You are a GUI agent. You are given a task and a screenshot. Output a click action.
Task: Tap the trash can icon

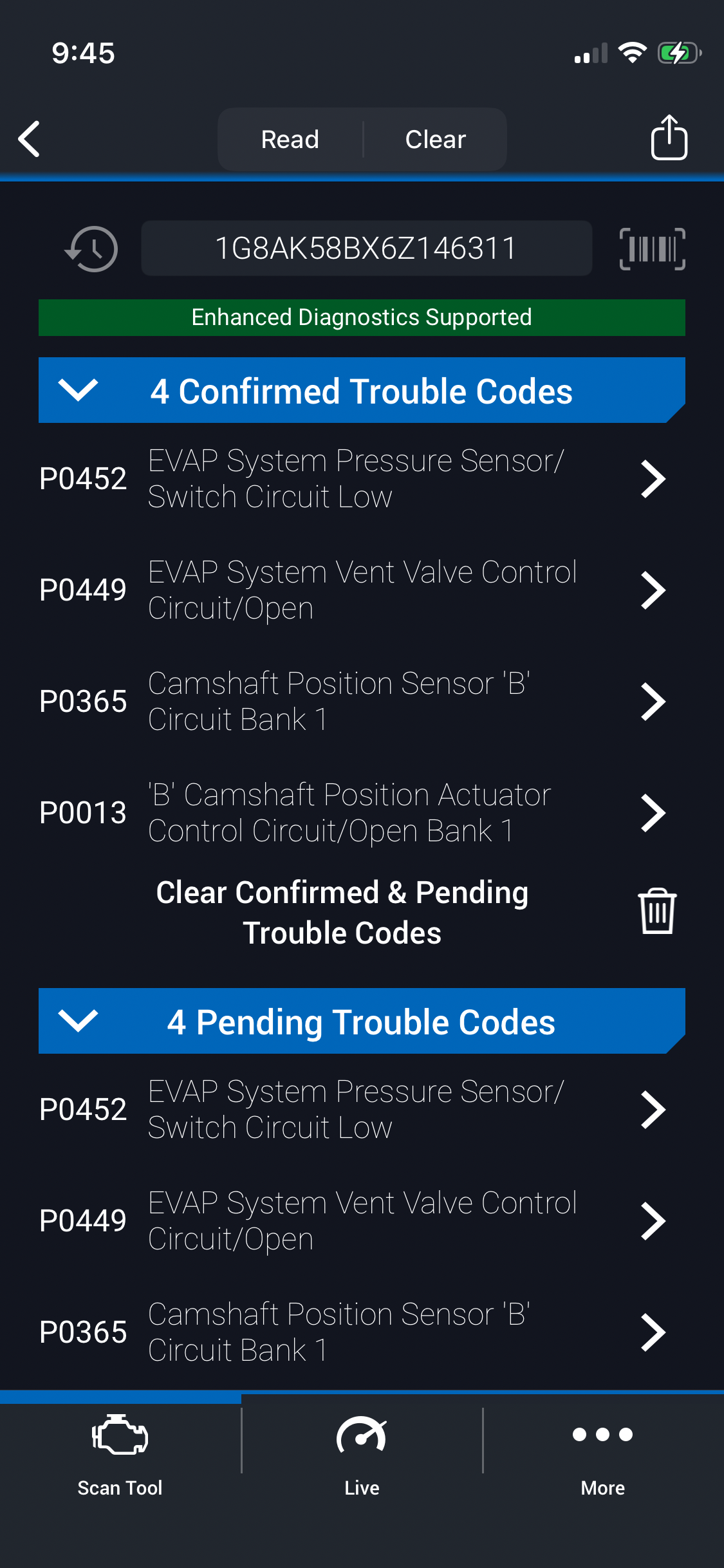coord(656,911)
